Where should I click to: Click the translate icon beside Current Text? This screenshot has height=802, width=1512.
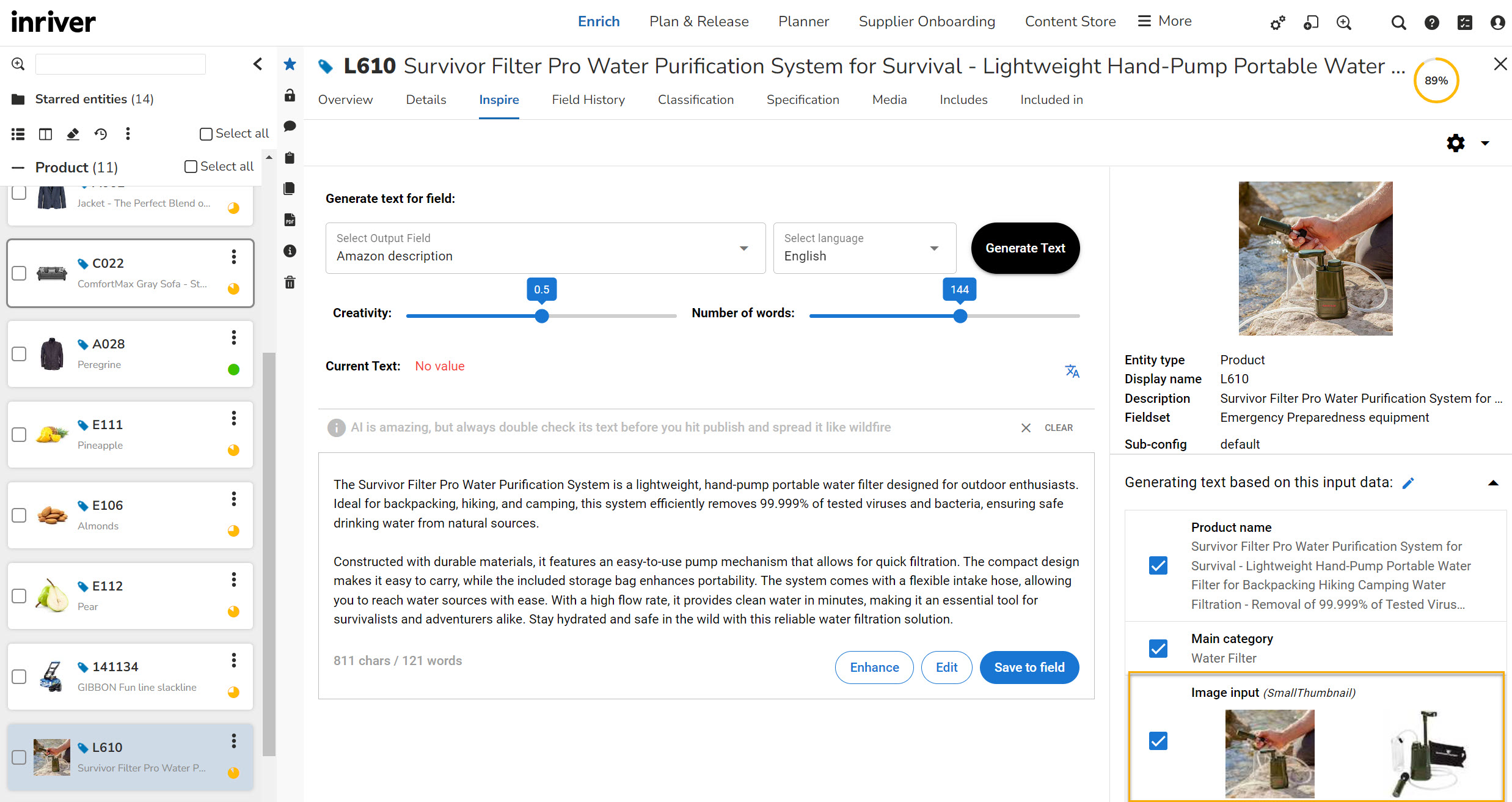coord(1072,371)
